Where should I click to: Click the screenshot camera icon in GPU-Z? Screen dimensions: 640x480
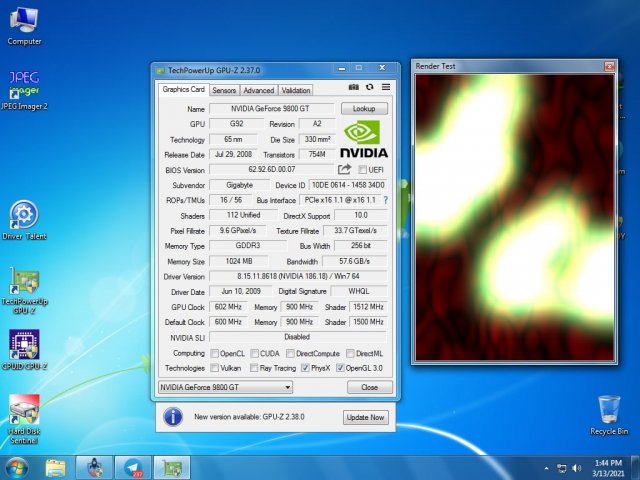(353, 89)
